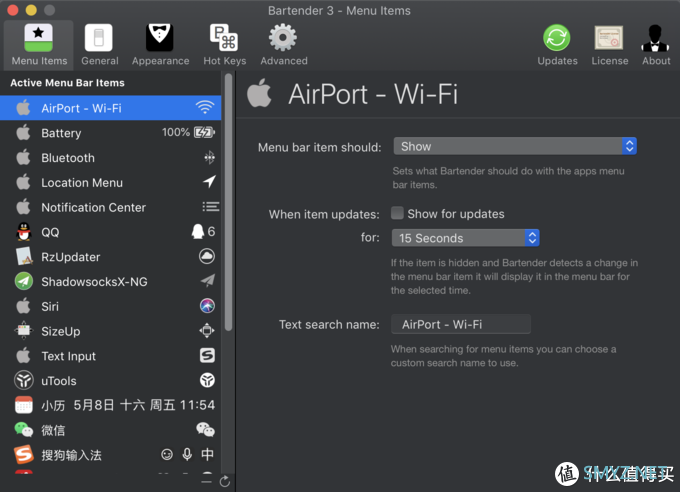The image size is (680, 492).
Task: Select Text Input in the list
Action: (x=111, y=355)
